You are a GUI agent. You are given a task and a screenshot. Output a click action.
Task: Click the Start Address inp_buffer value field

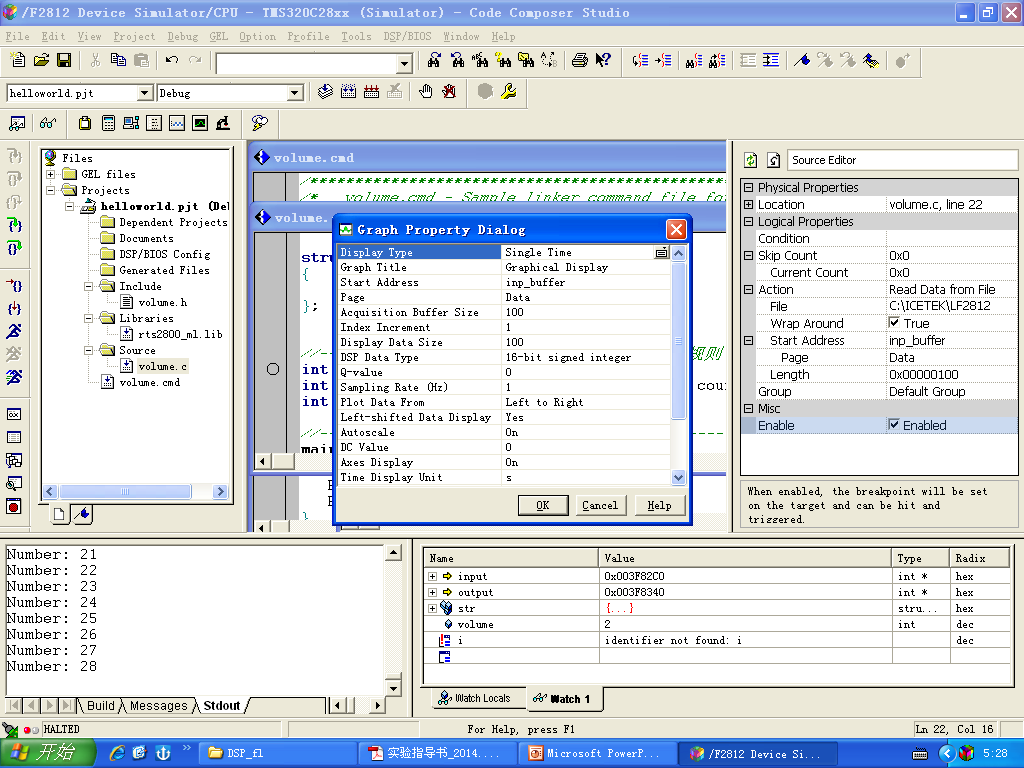point(586,282)
